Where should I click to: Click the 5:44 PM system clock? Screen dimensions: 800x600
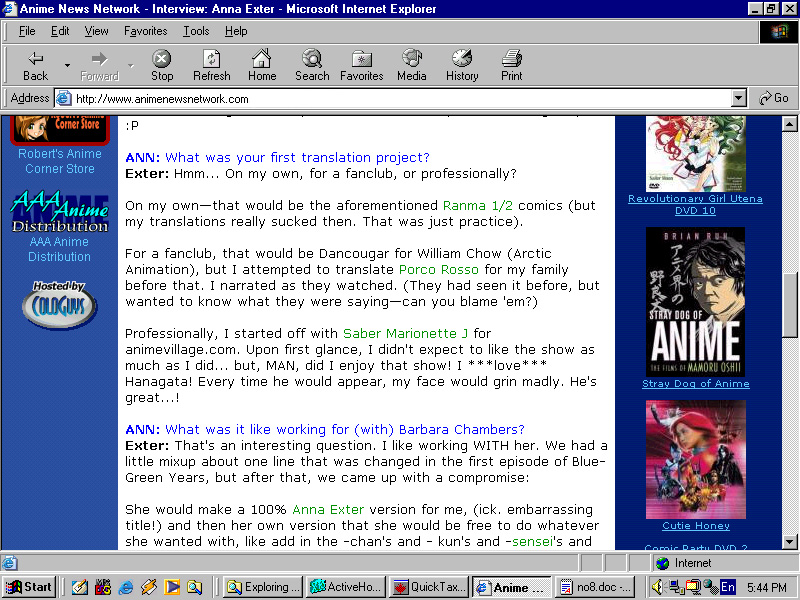(x=766, y=588)
